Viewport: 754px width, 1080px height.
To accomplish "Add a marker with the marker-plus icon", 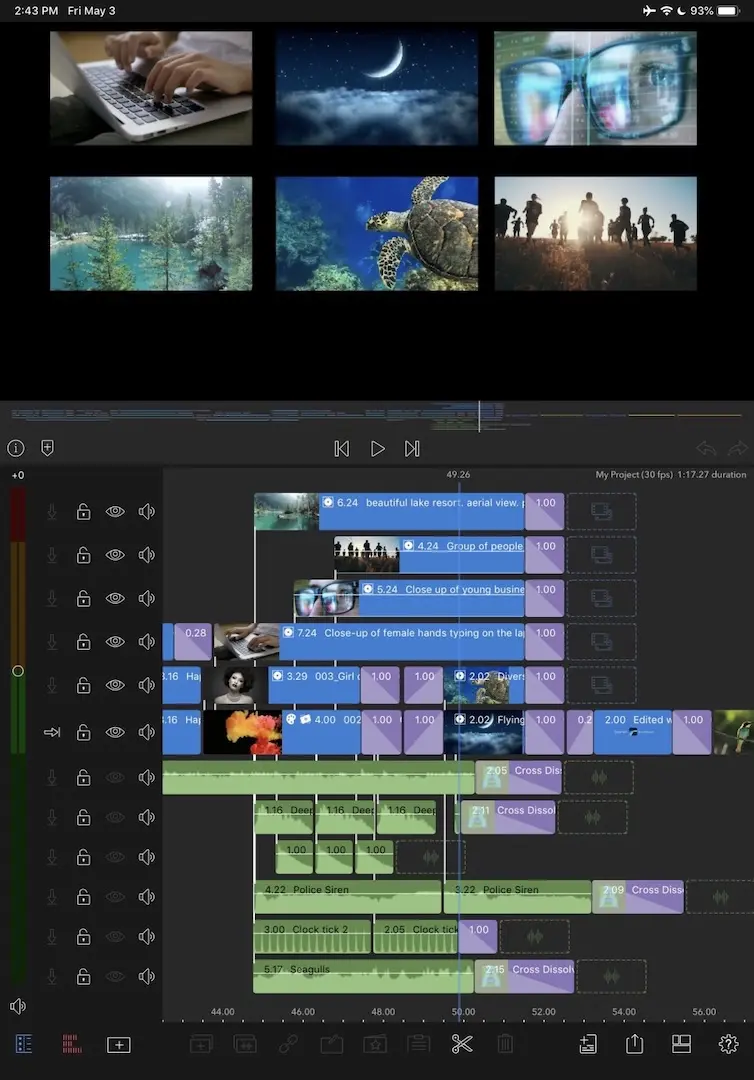I will coord(47,448).
